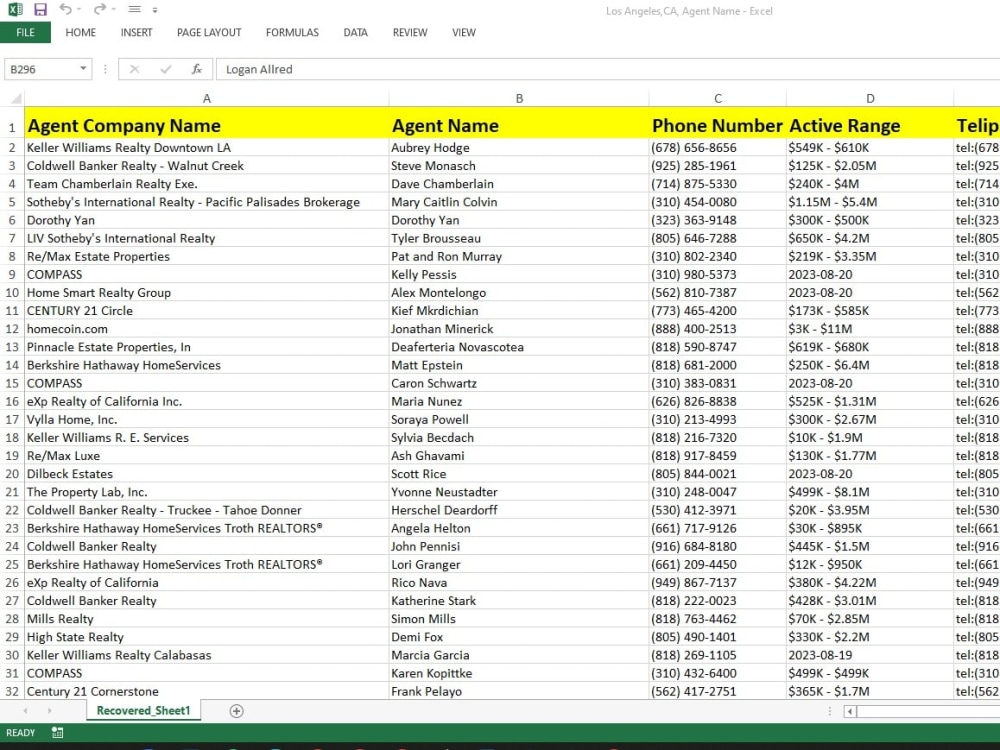1000x750 pixels.
Task: Open Customize Quick Access Toolbar dropdown
Action: click(155, 10)
